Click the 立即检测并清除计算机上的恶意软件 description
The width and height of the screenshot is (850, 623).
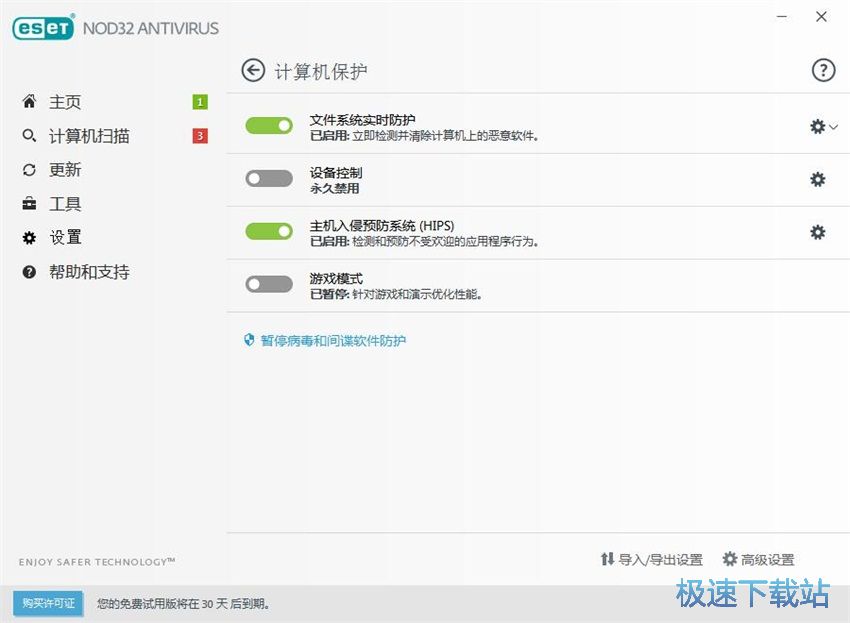coord(445,136)
